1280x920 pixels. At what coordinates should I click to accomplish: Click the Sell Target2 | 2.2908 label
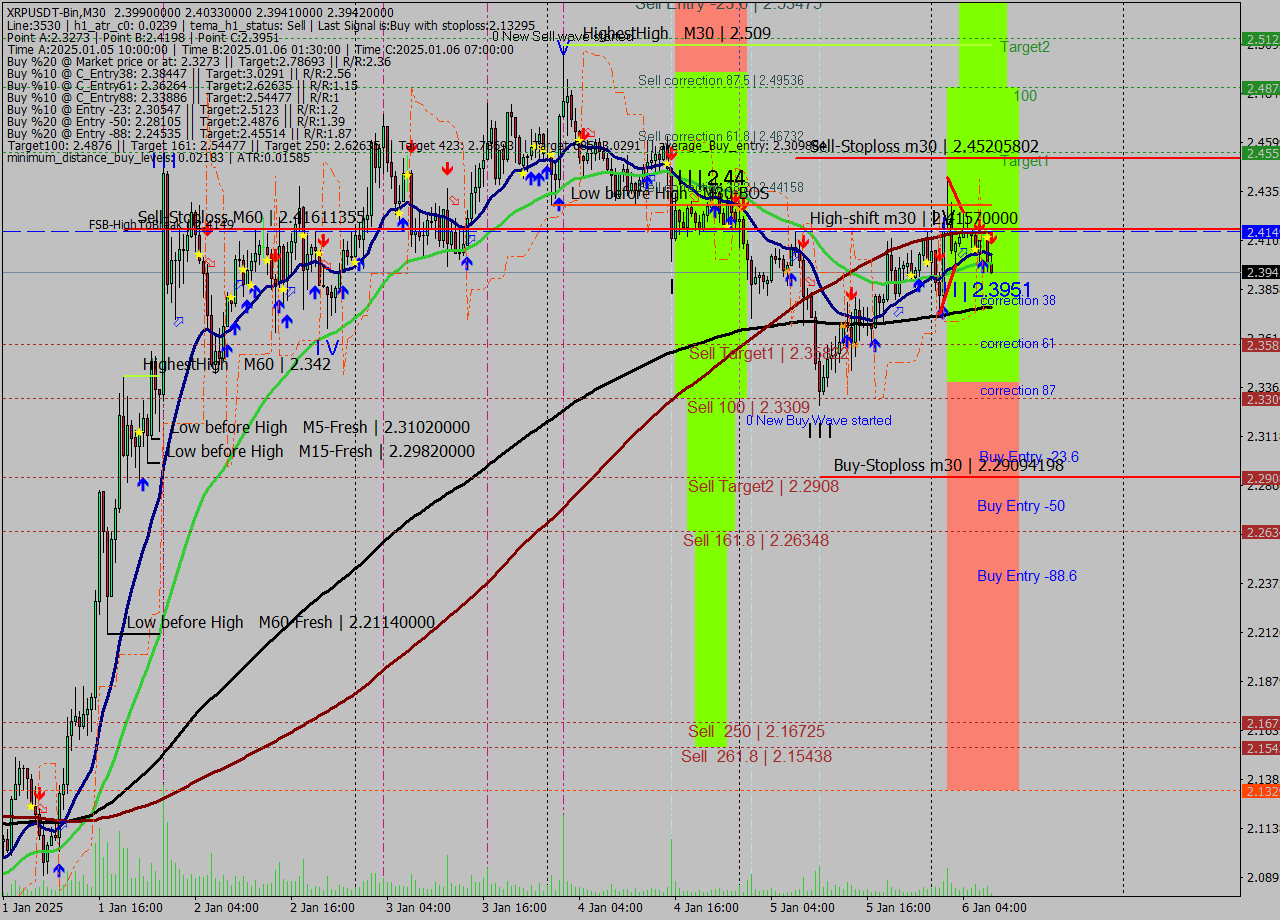point(763,486)
